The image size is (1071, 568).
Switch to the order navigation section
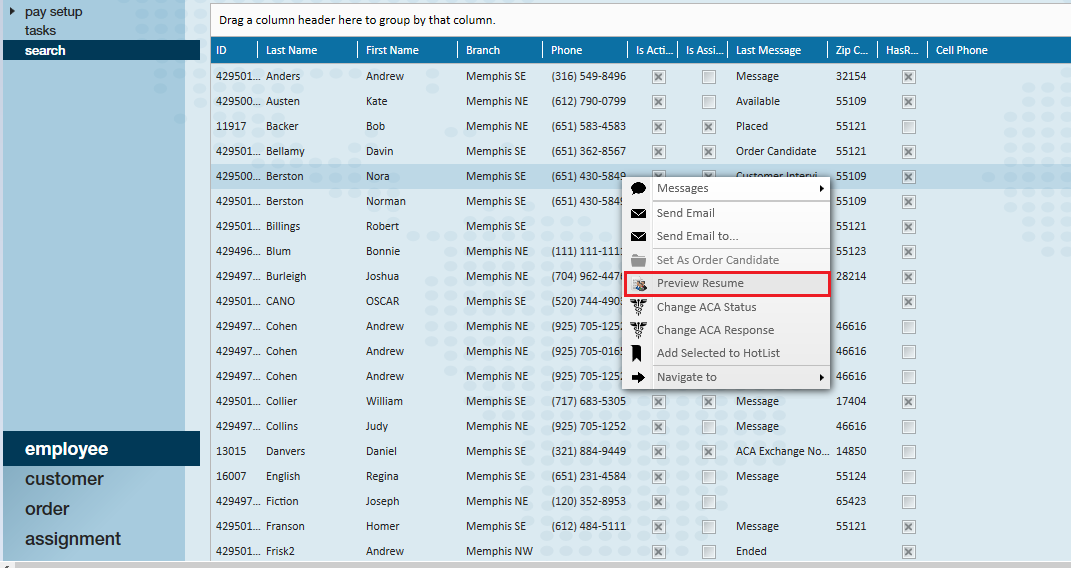click(x=47, y=509)
